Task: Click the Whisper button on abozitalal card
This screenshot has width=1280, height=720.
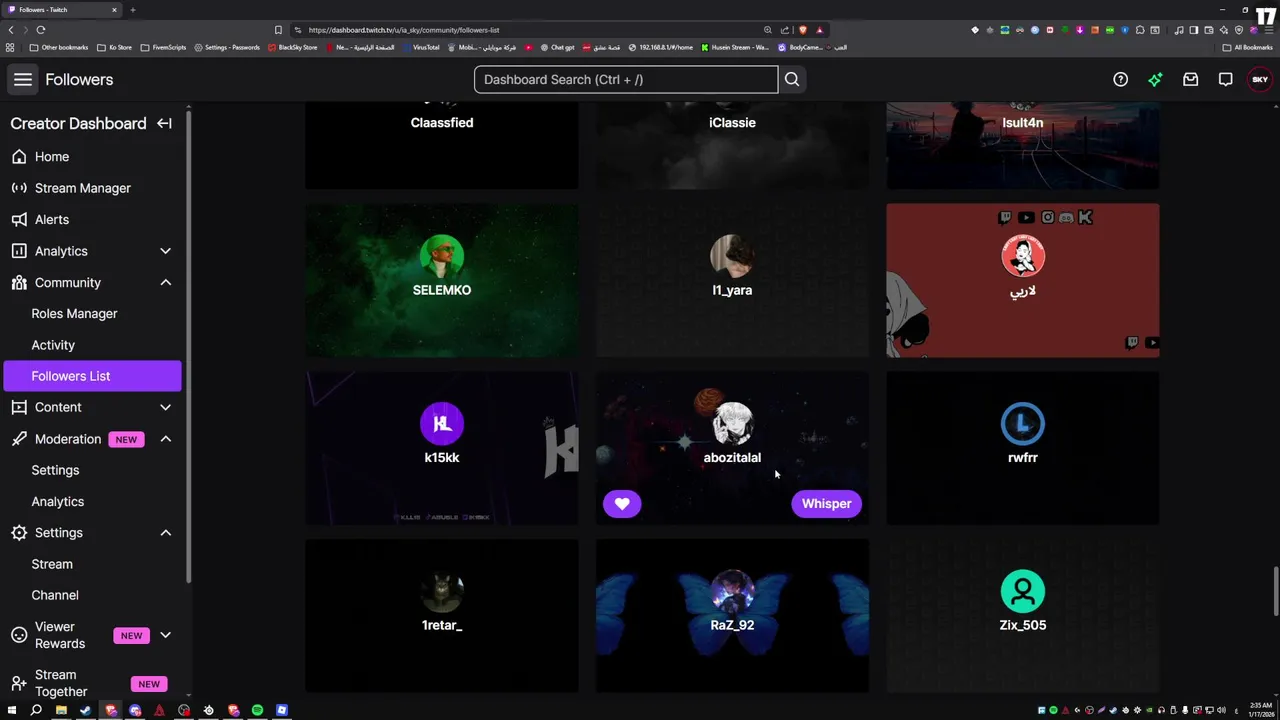Action: [826, 504]
